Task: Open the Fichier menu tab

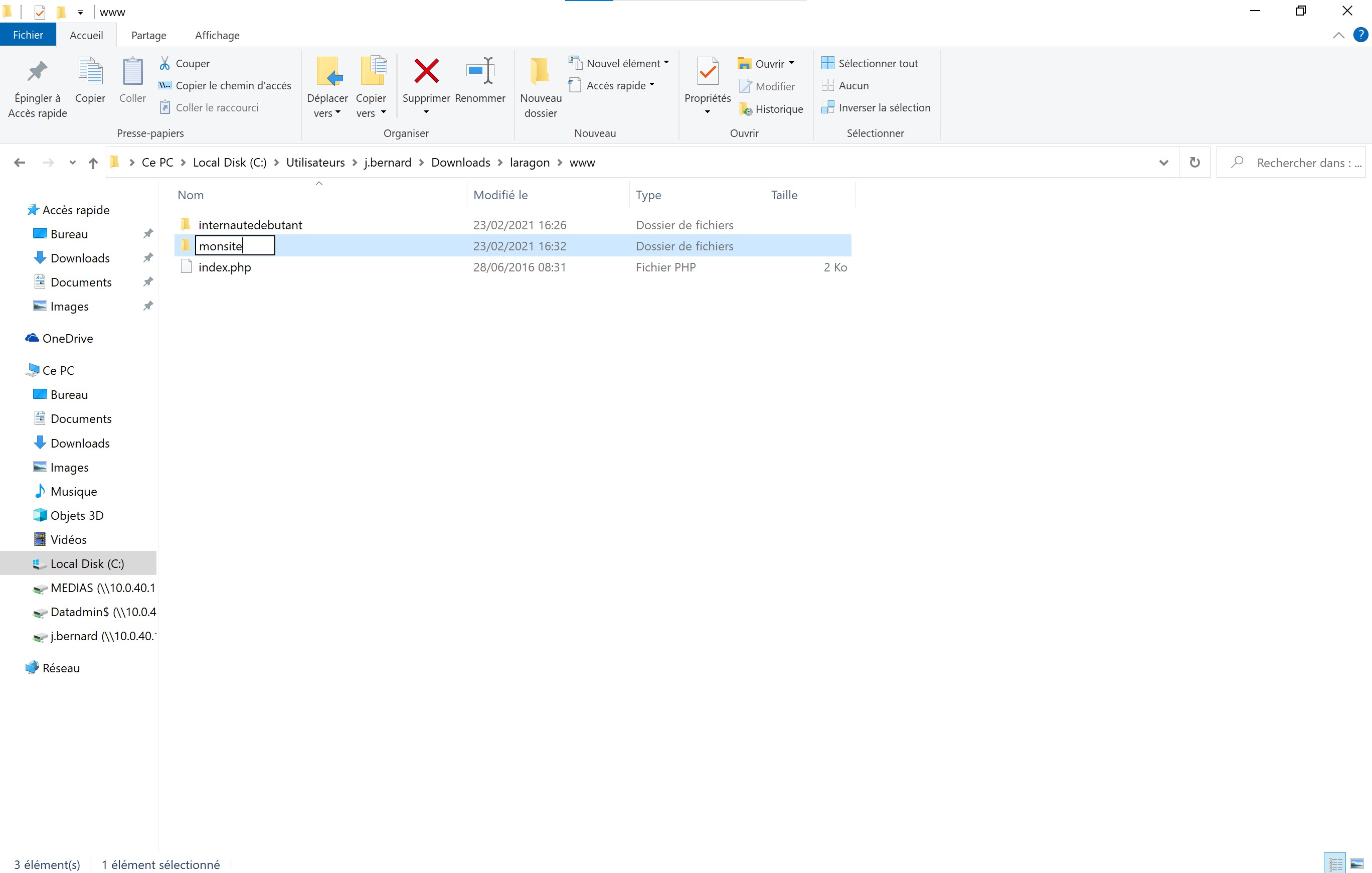Action: point(28,35)
